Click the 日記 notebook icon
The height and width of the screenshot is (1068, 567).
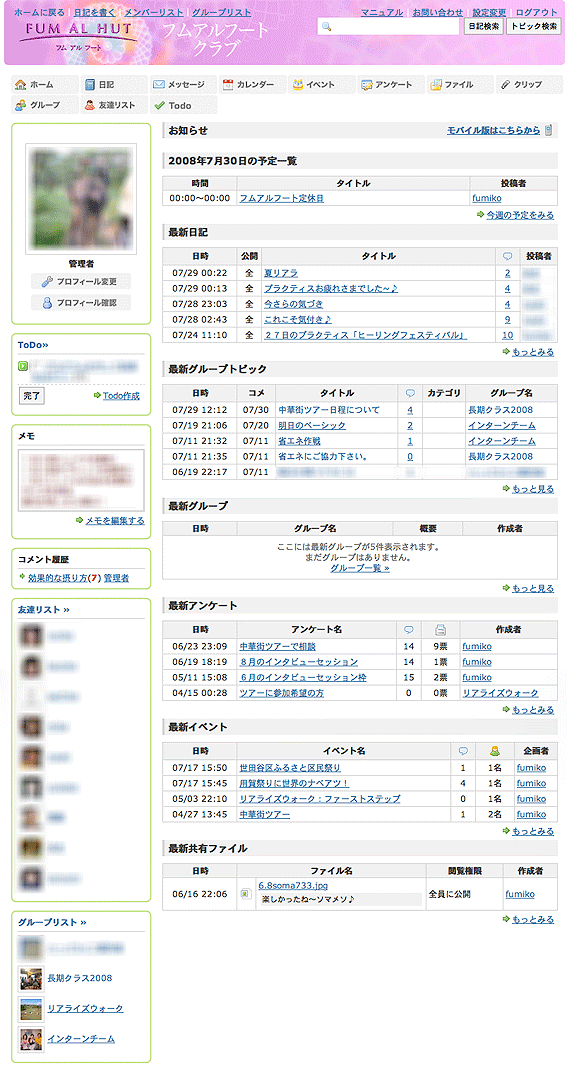(89, 84)
